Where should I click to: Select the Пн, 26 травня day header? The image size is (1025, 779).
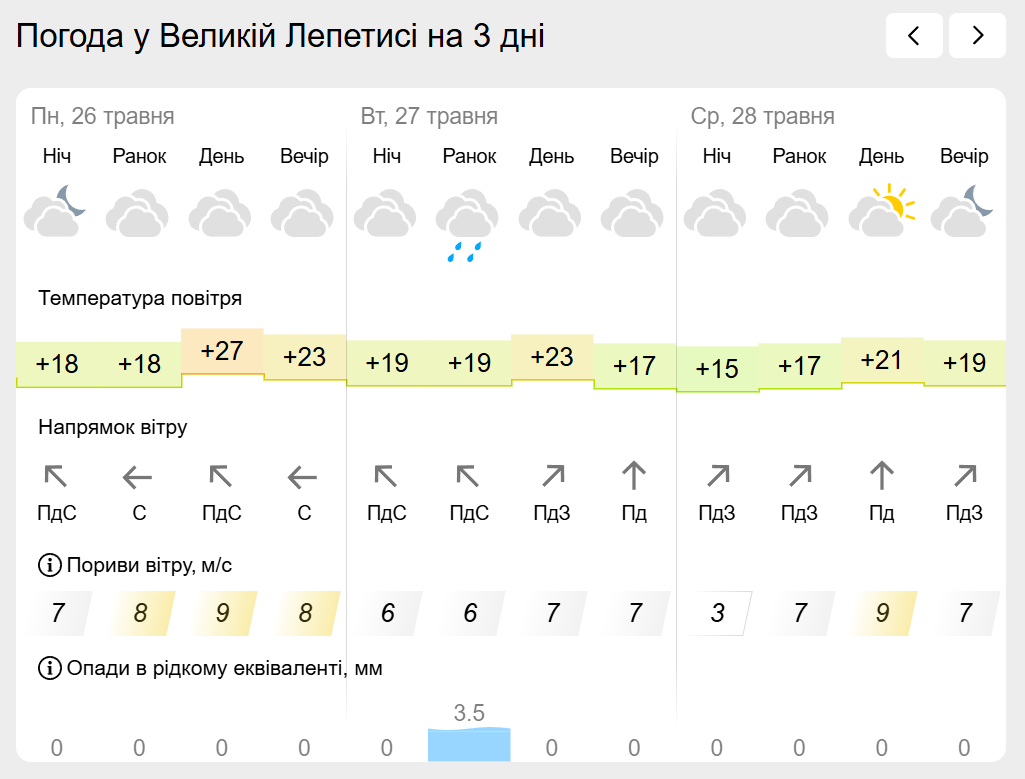point(103,116)
